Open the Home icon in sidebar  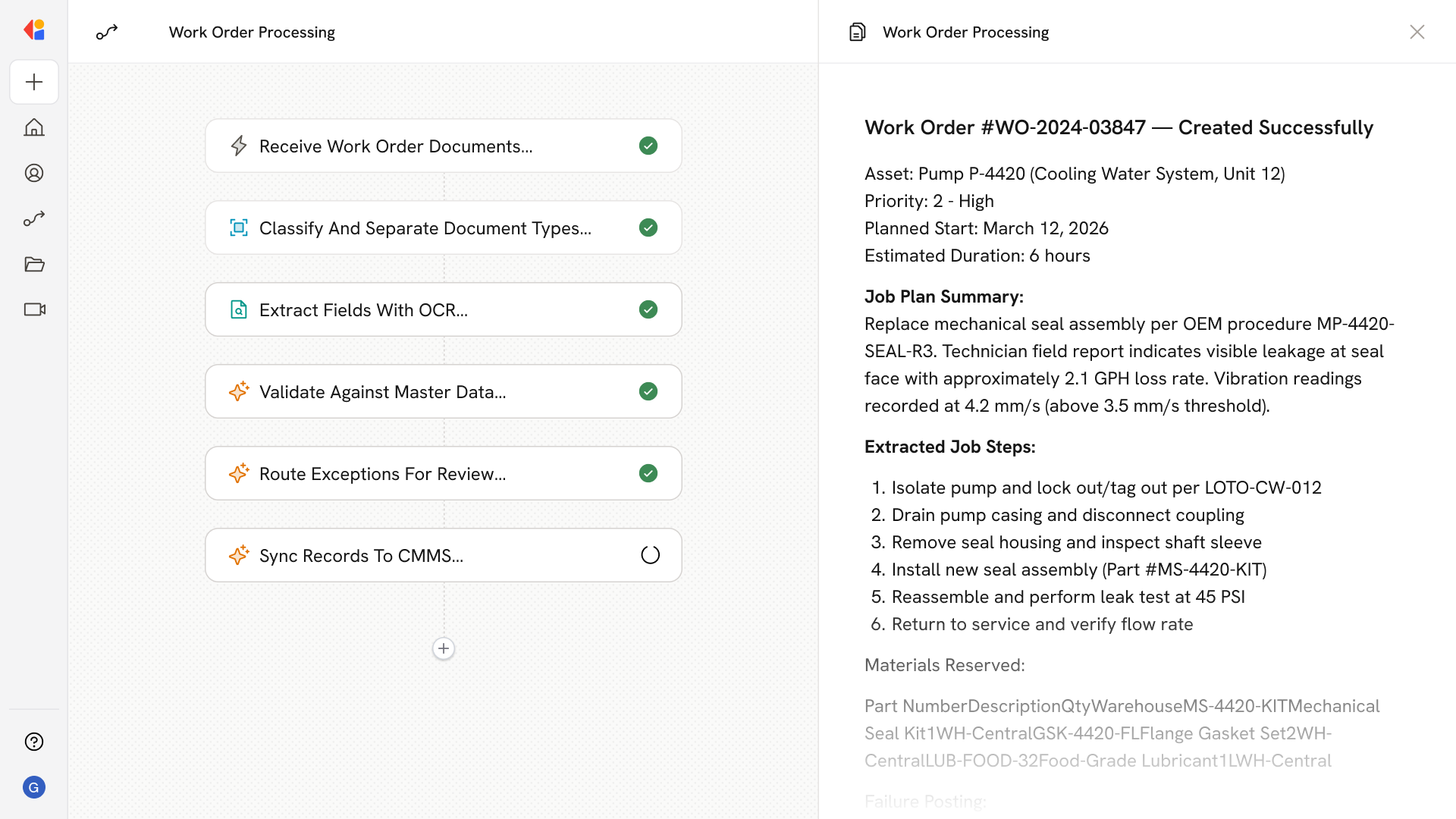(34, 127)
